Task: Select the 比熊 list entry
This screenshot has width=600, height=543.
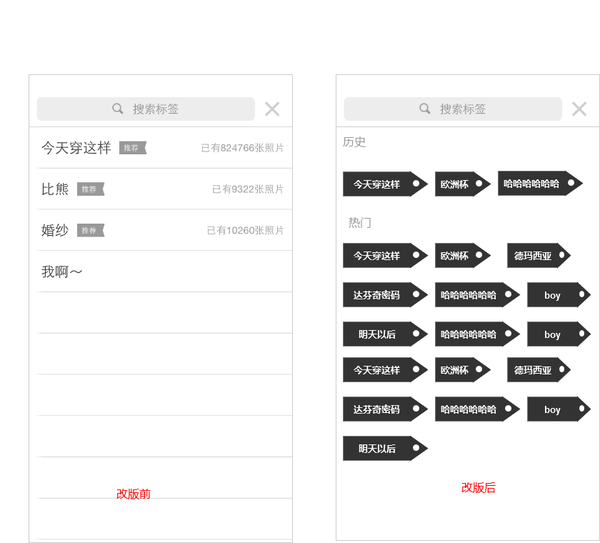Action: click(x=55, y=189)
